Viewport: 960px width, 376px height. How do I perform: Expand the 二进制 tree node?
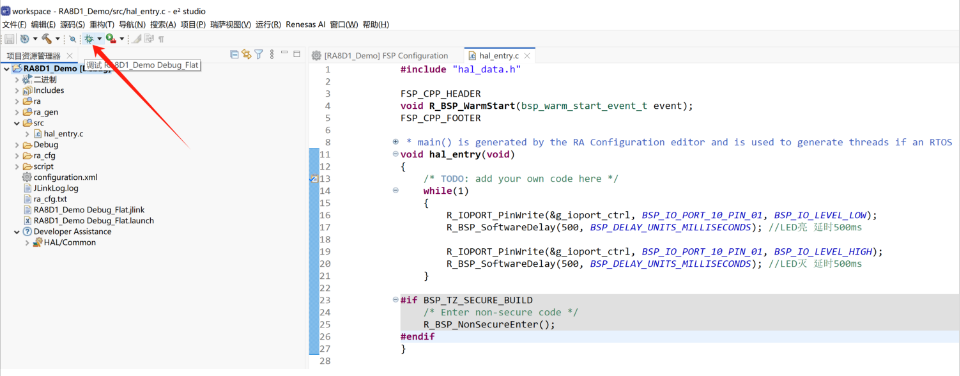[x=17, y=80]
